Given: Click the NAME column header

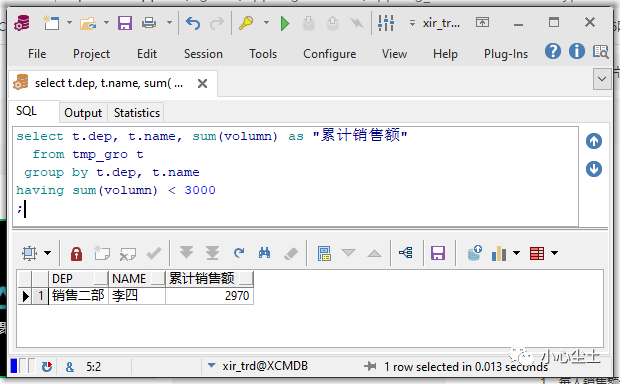Looking at the screenshot, I should (x=137, y=278).
